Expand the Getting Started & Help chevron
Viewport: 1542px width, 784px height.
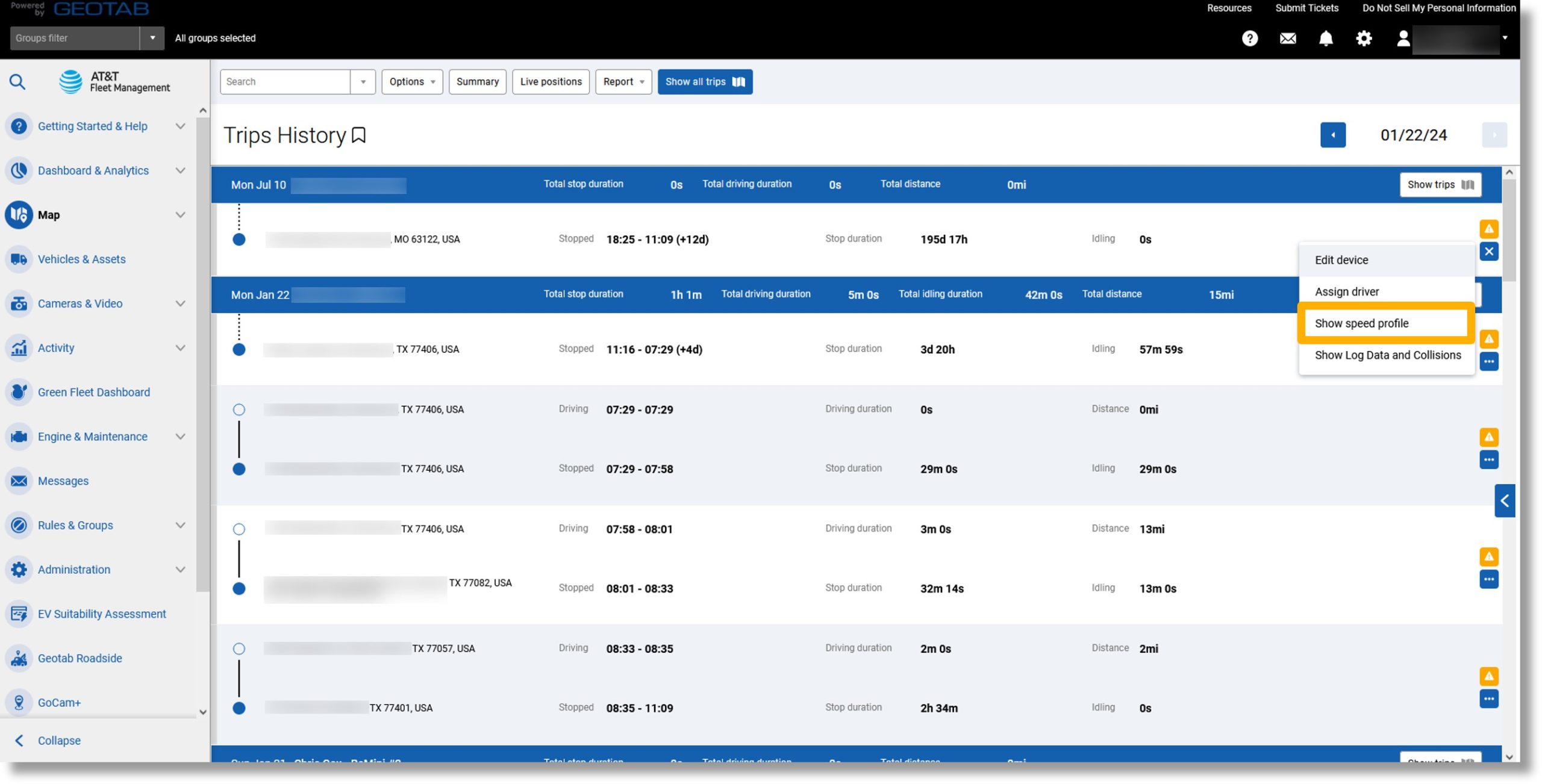pos(180,126)
